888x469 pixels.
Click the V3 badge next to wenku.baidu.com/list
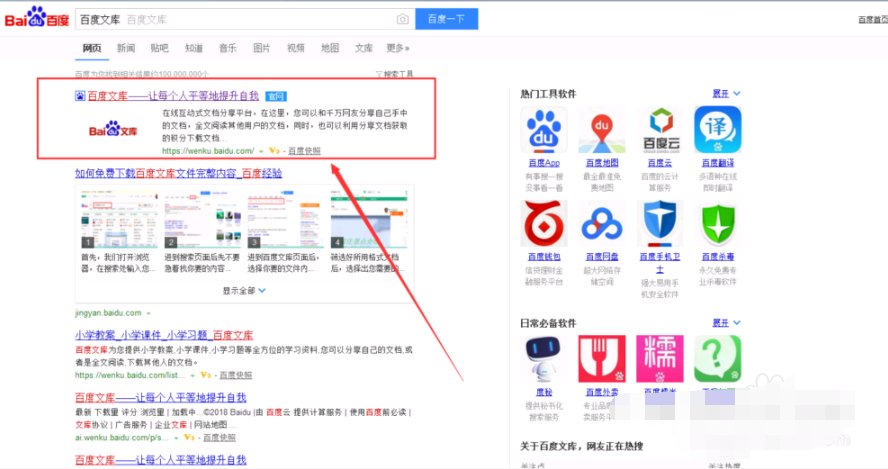[206, 375]
